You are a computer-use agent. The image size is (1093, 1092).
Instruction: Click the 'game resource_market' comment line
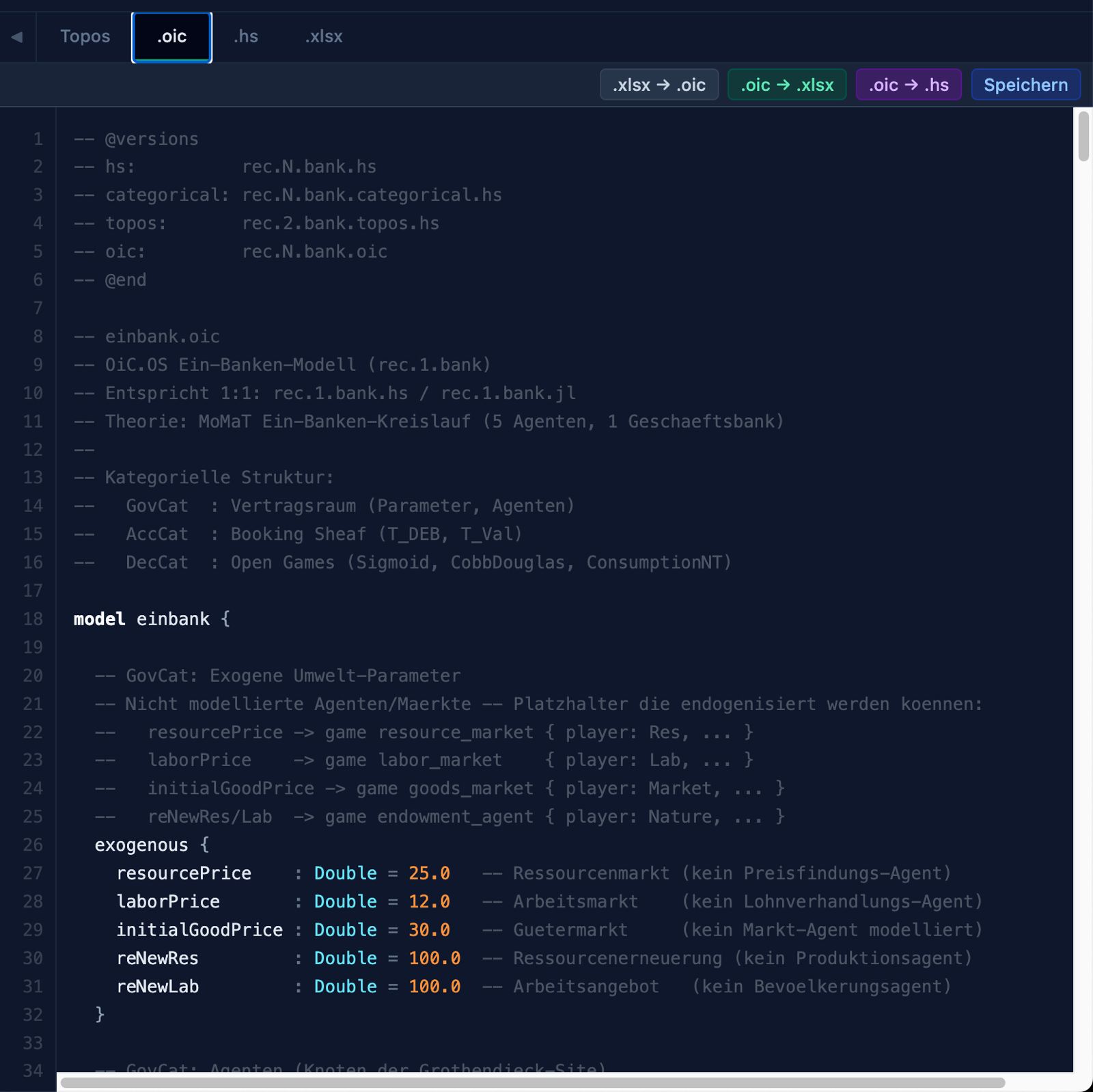pyautogui.click(x=424, y=733)
